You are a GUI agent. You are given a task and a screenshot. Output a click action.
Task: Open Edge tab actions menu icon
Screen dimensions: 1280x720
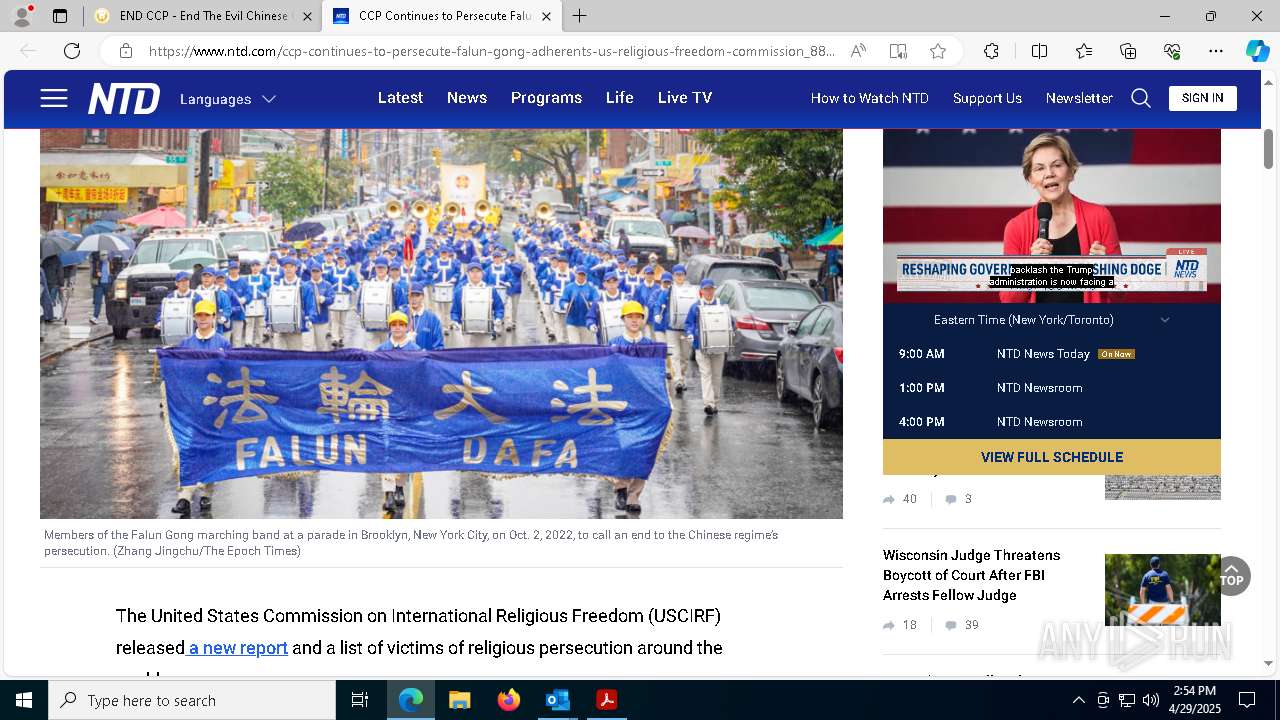tap(60, 16)
